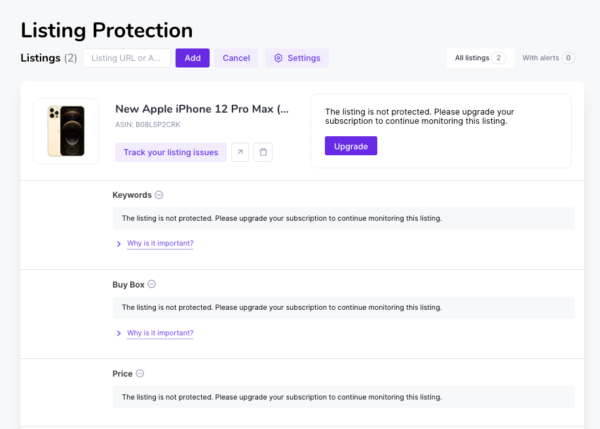Screen dimensions: 600x429
Task: Open listing in new tab arrow icon
Action: click(x=240, y=152)
